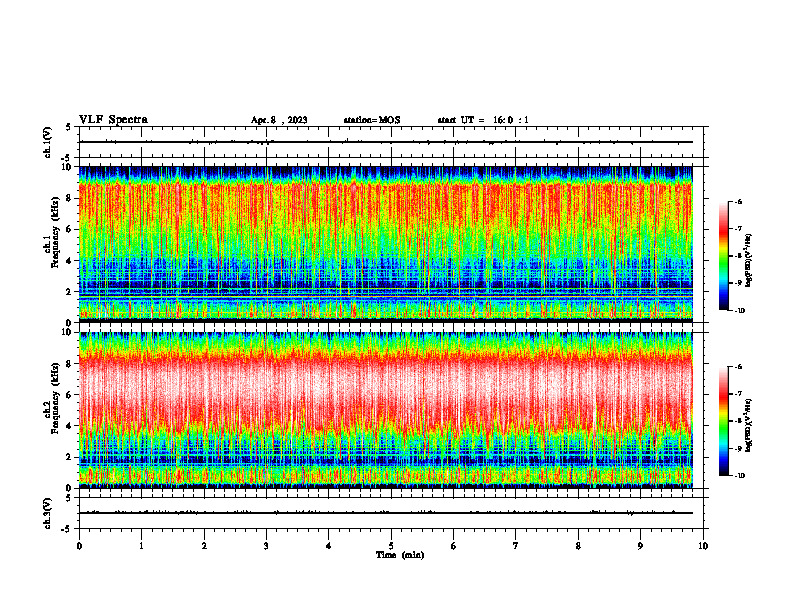This screenshot has width=792, height=612.
Task: Click the date text "Apr. 8 , 2023"
Action: coord(279,120)
